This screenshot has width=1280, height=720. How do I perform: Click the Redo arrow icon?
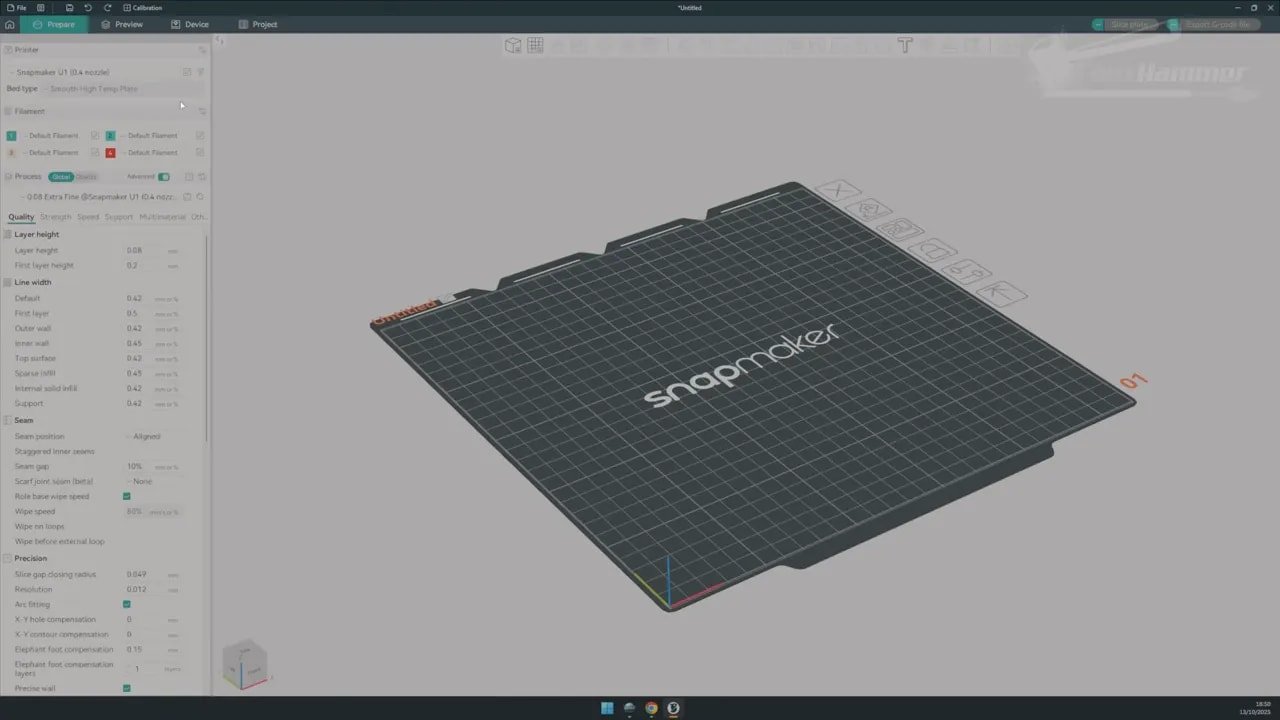(x=107, y=7)
